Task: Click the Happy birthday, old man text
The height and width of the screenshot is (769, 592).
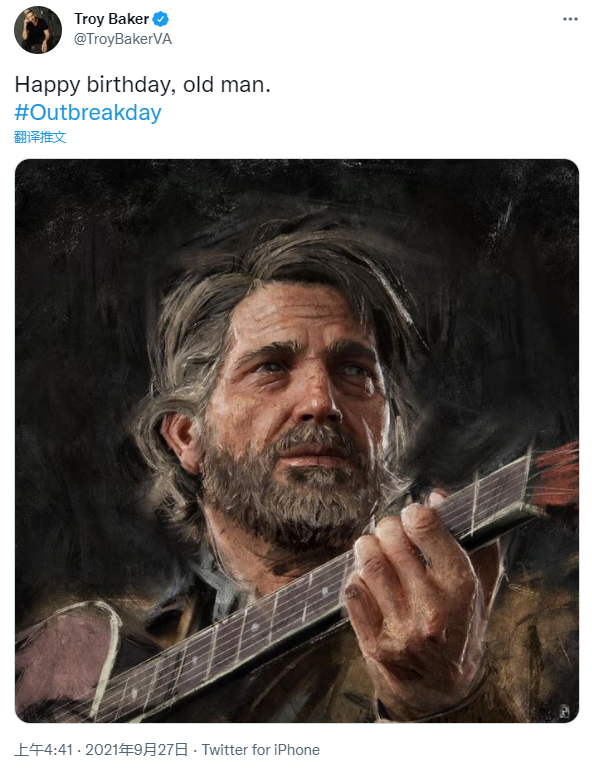Action: [142, 85]
